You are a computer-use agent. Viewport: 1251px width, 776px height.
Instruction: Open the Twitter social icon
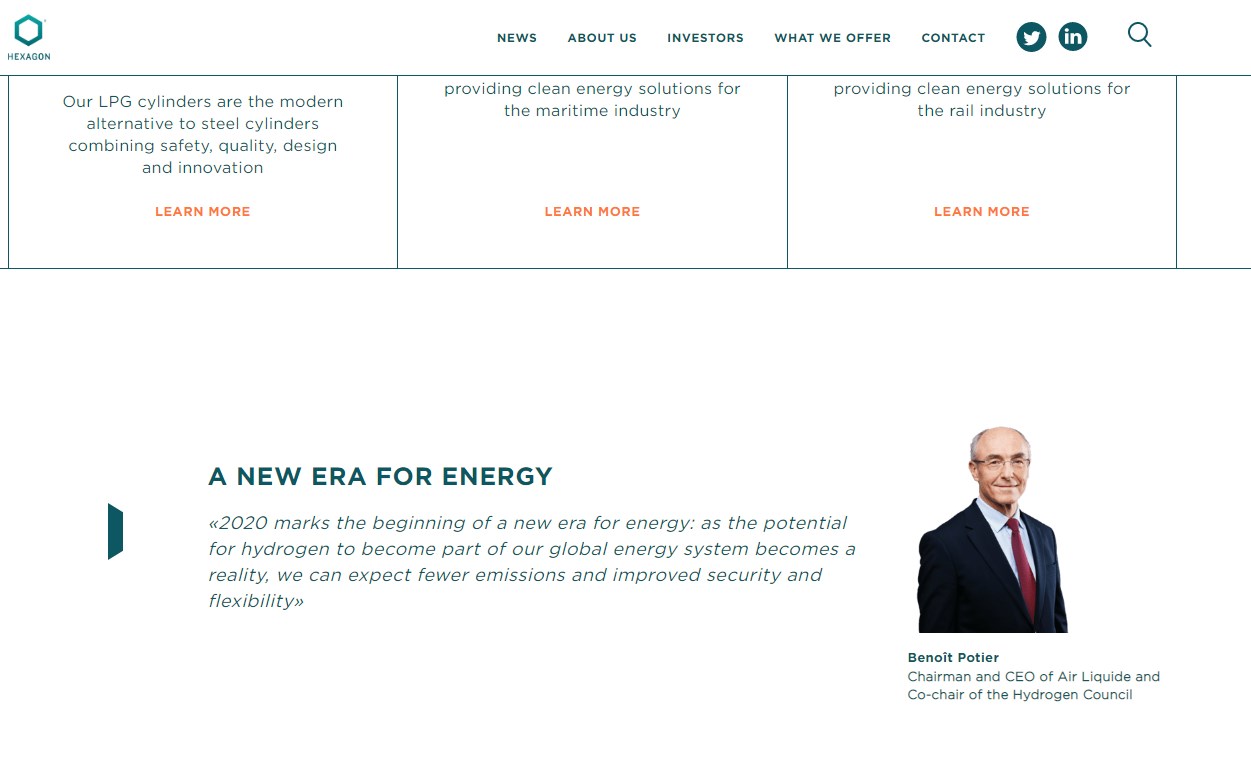pos(1031,37)
